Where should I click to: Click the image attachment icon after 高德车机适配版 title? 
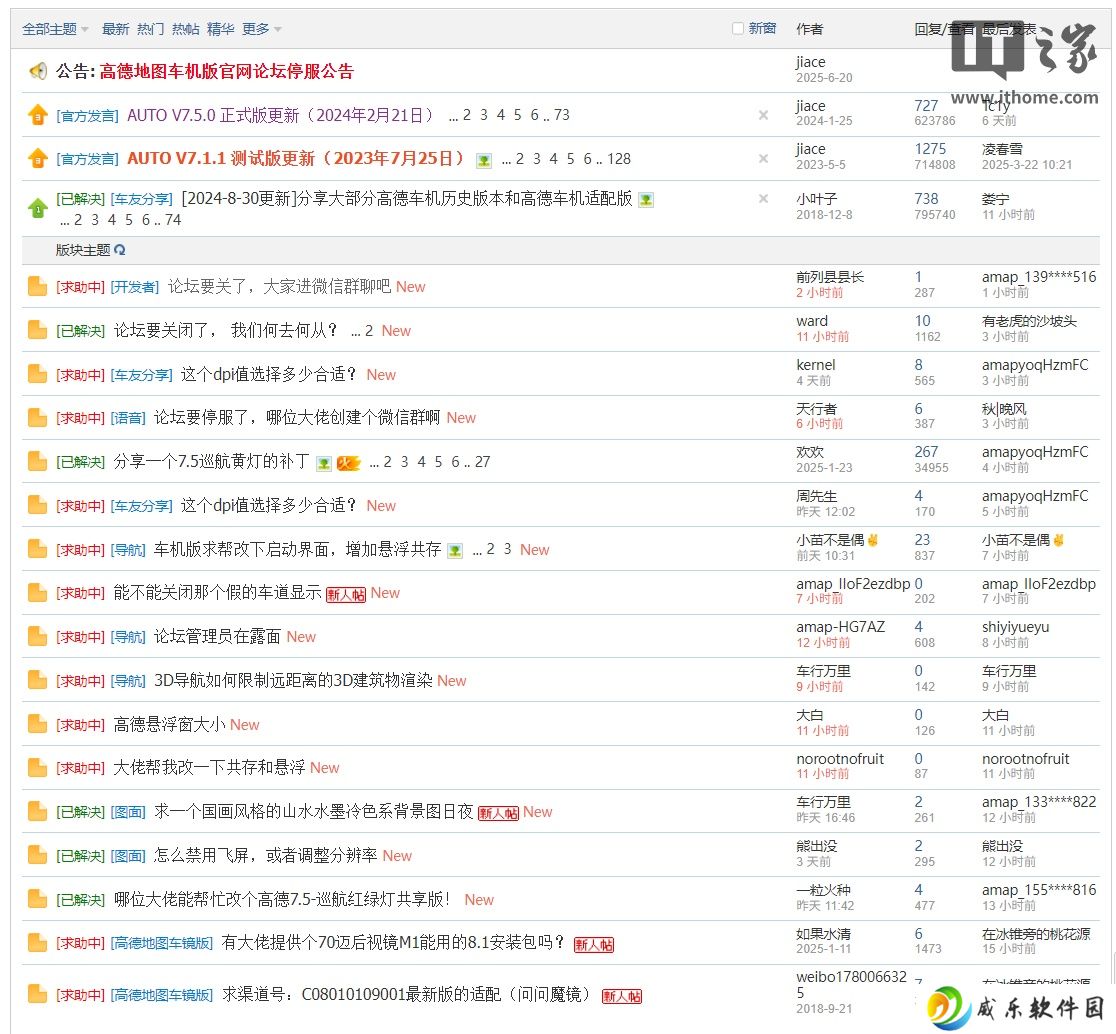(x=646, y=200)
